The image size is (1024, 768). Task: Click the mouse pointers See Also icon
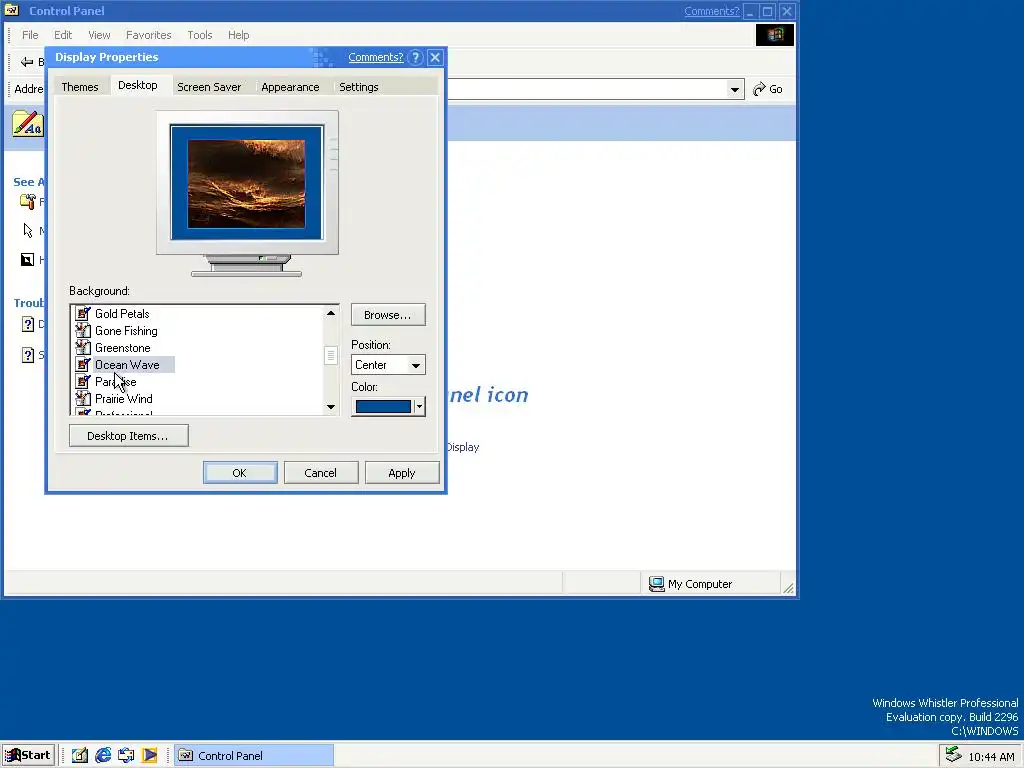27,231
